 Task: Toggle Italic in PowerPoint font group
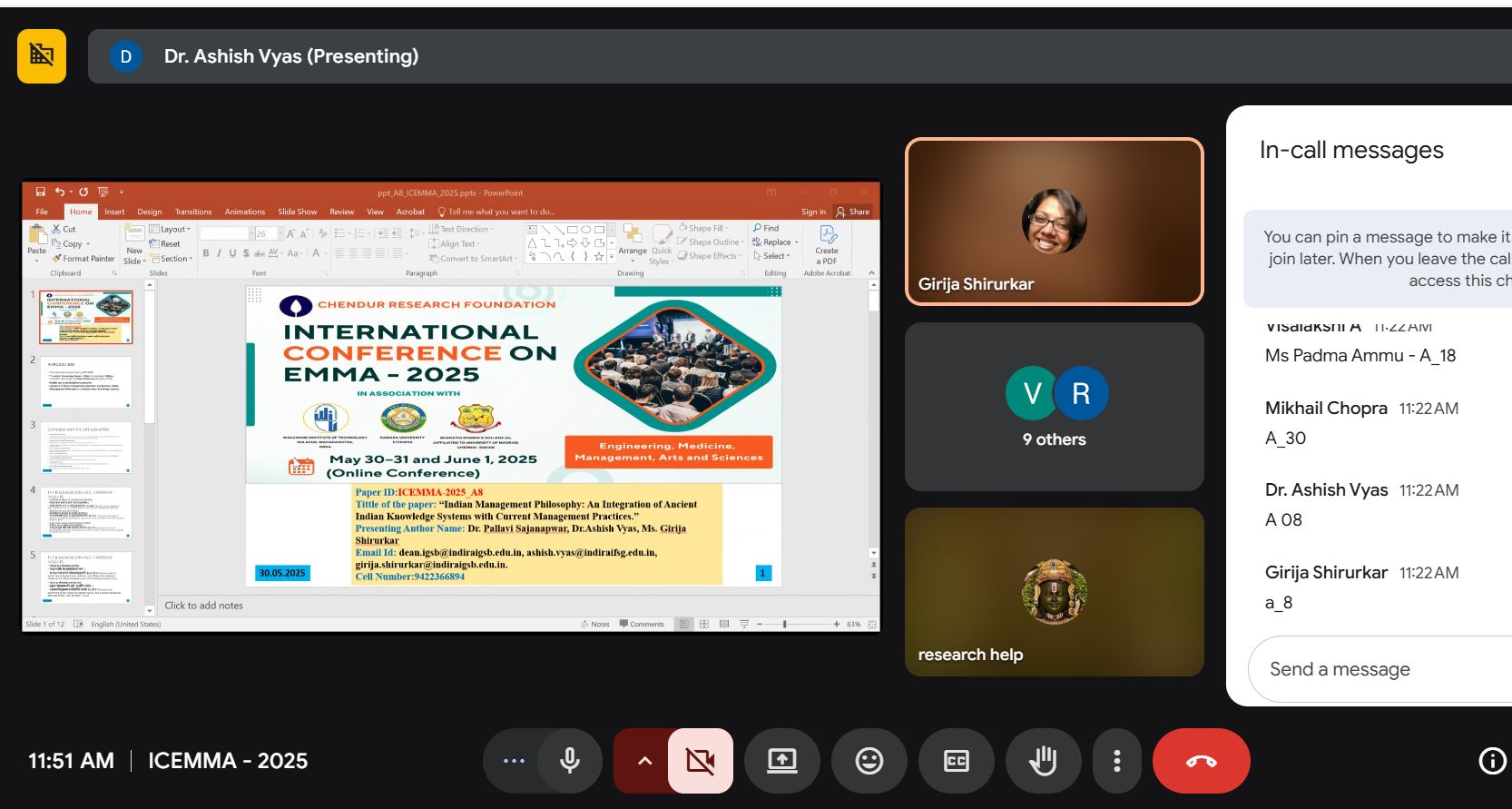tap(219, 253)
